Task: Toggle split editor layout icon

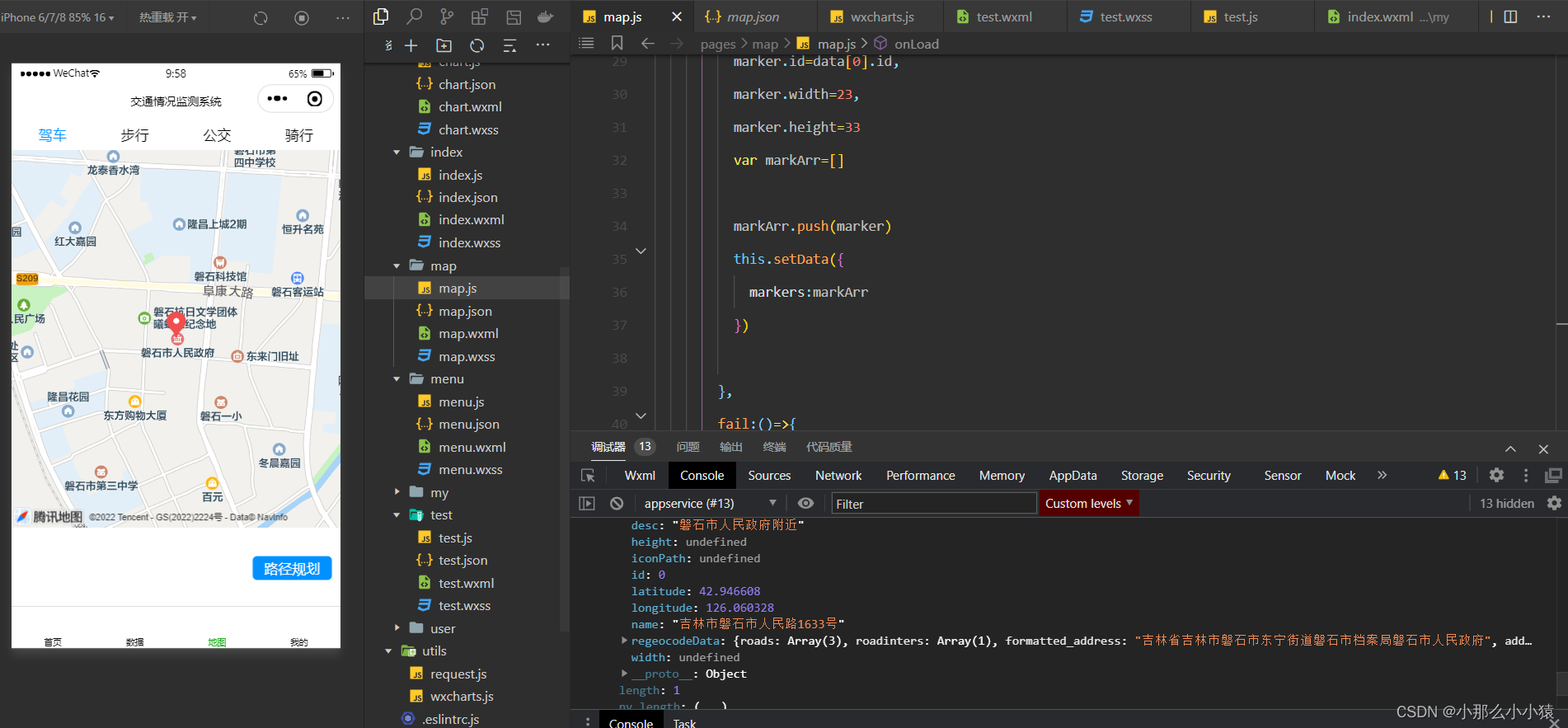Action: [x=1510, y=16]
